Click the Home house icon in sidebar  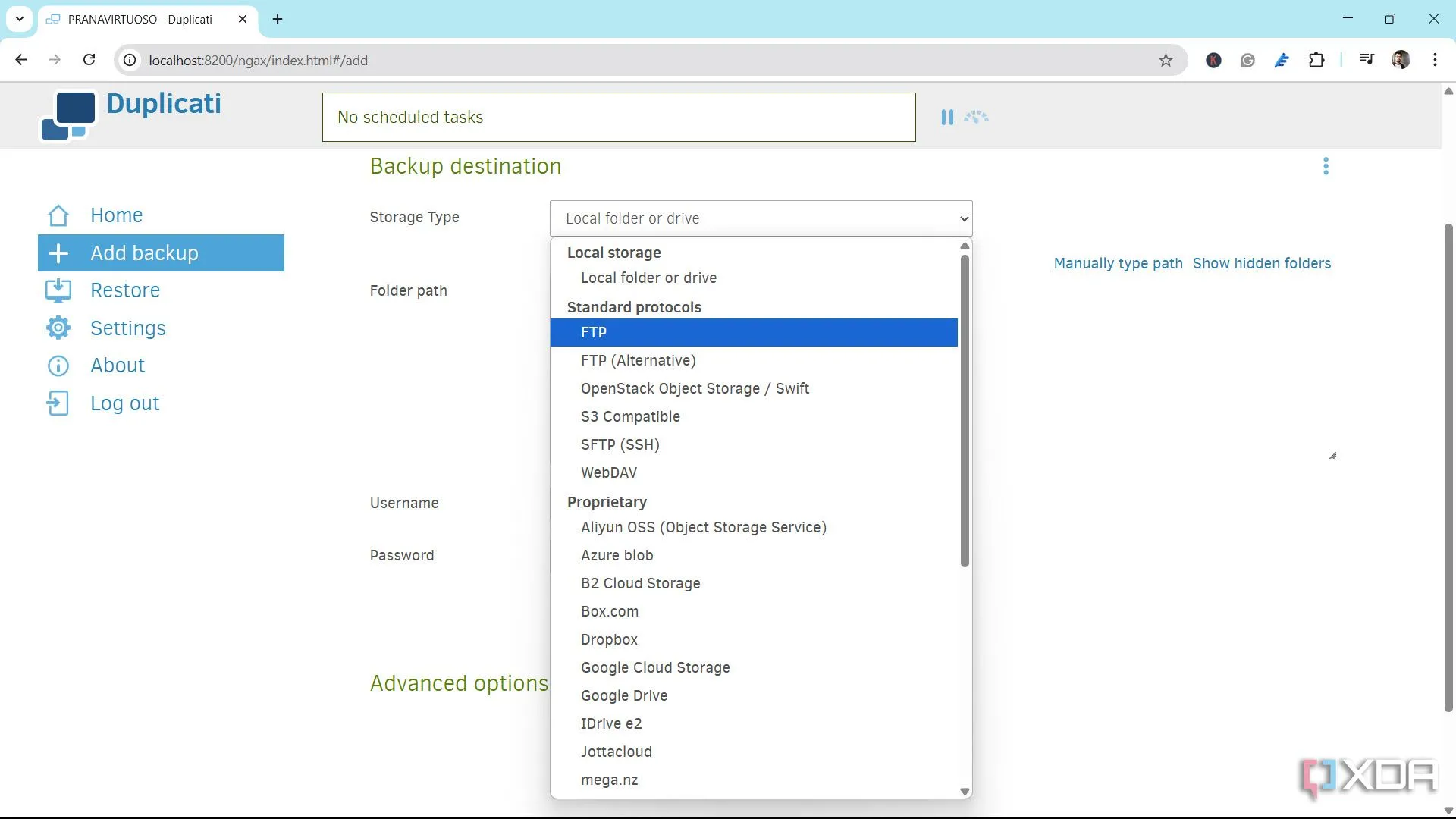[x=58, y=215]
